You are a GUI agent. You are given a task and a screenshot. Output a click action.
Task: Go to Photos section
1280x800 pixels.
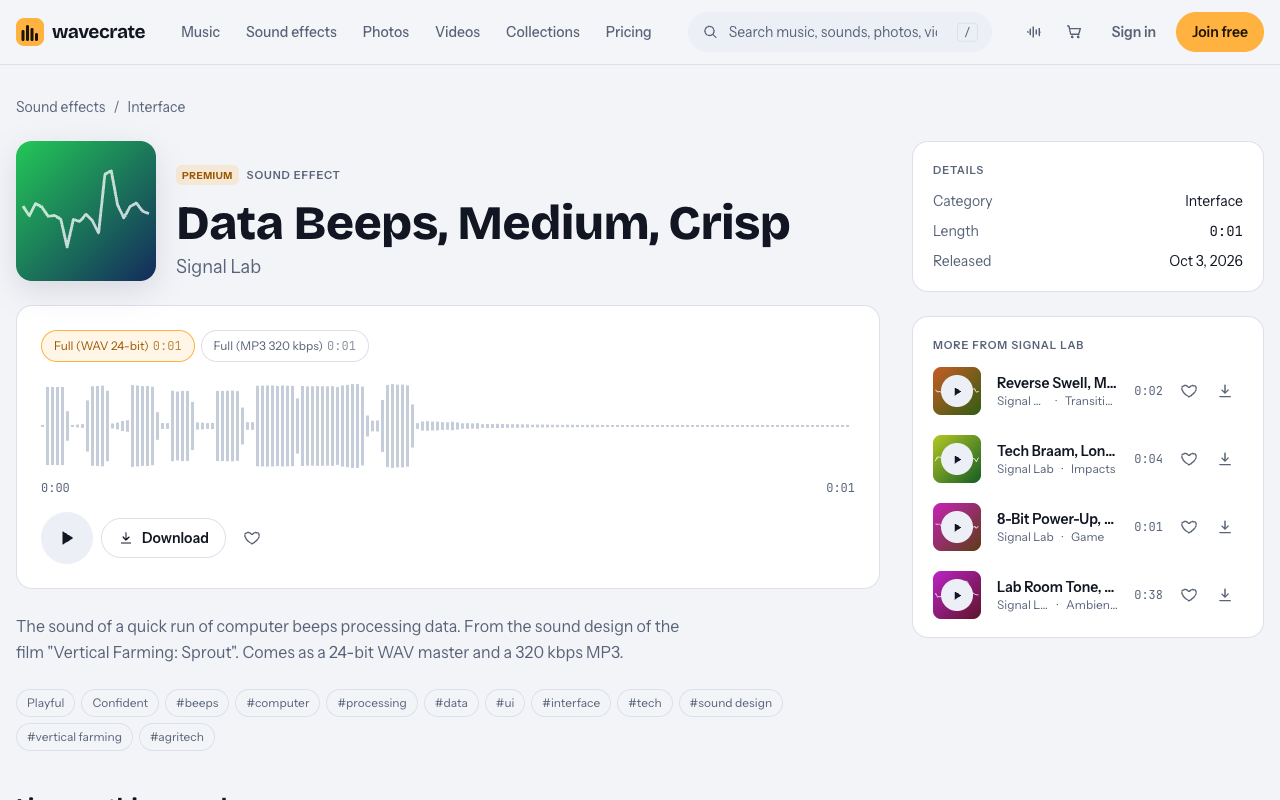click(x=386, y=32)
